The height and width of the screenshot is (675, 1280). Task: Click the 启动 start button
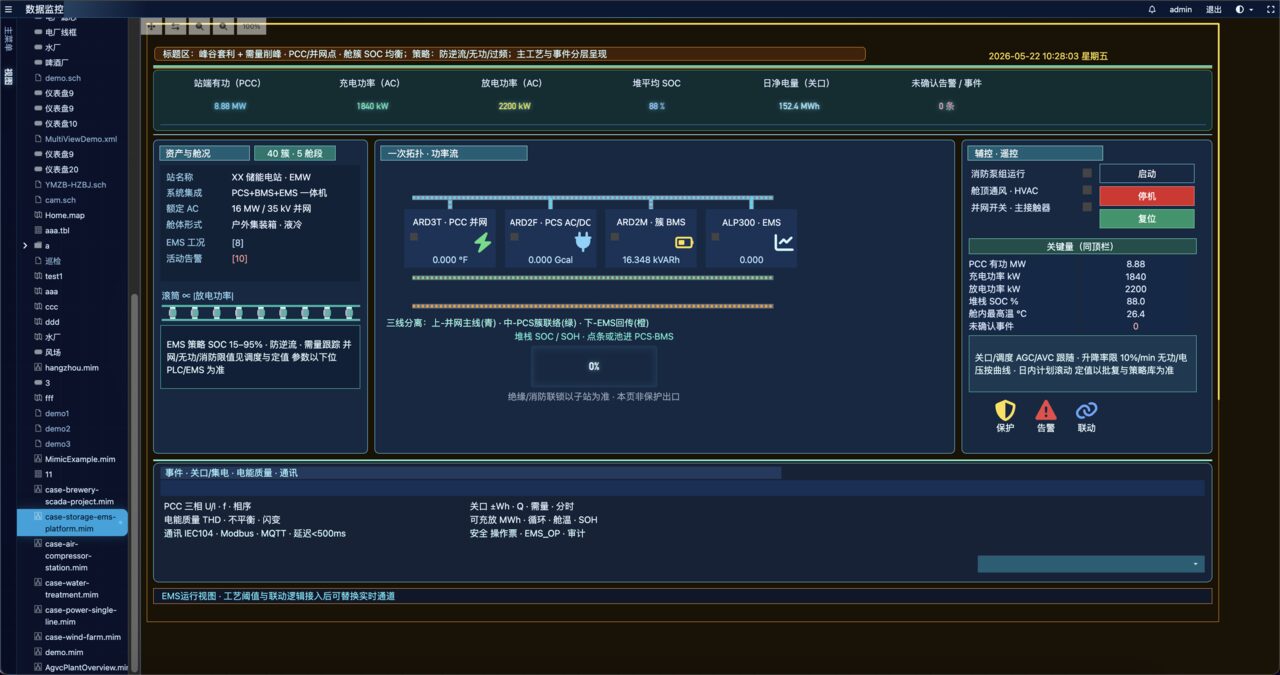(x=1147, y=173)
